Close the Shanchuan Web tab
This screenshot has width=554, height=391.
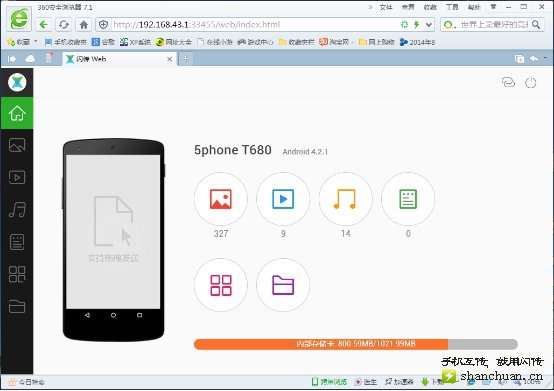pos(170,59)
